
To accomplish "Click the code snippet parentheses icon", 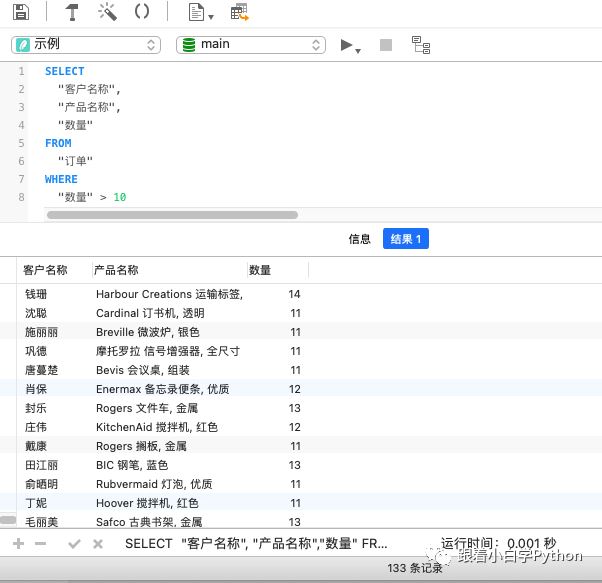I will pyautogui.click(x=142, y=12).
